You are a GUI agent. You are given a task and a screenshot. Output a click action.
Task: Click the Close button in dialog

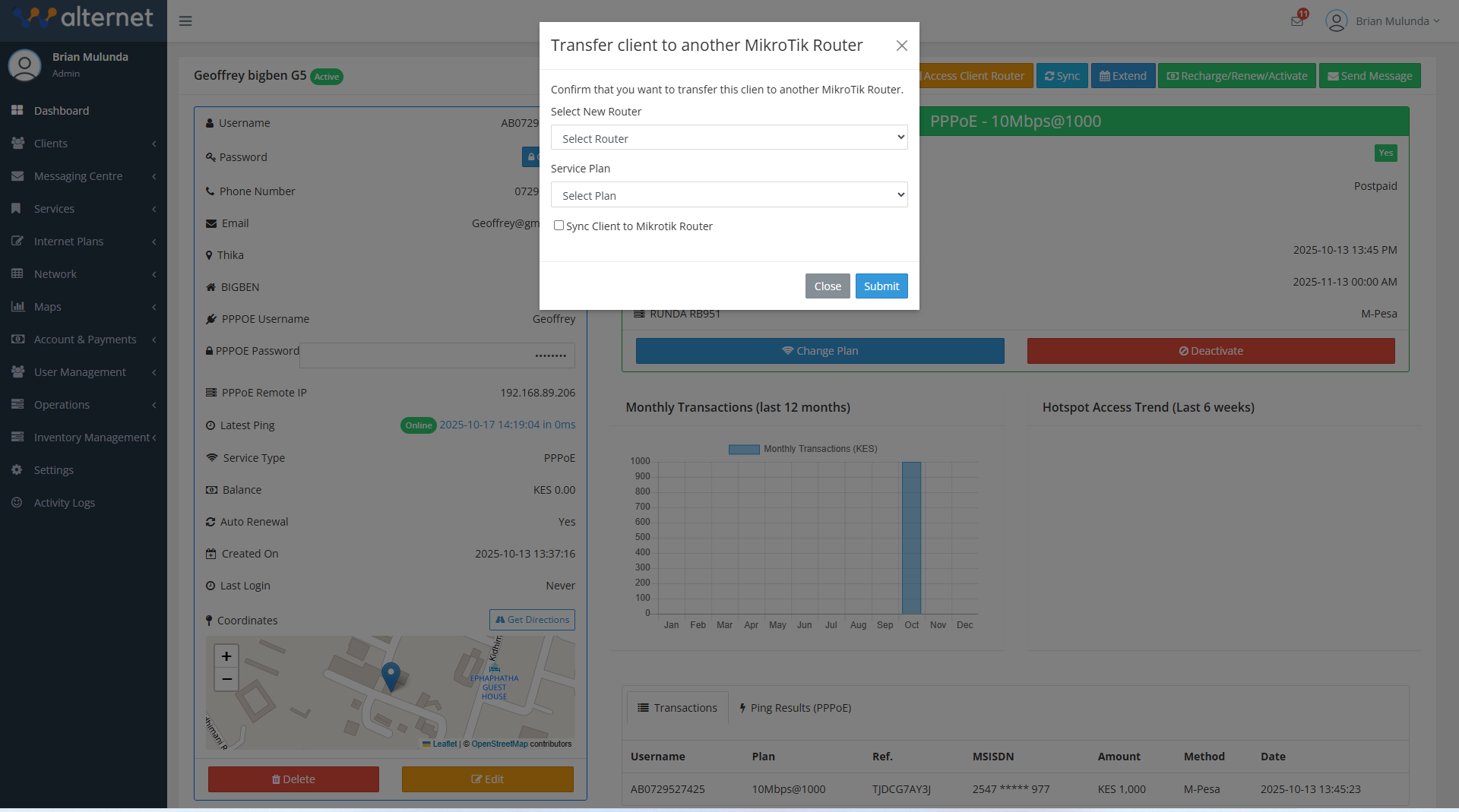click(827, 286)
